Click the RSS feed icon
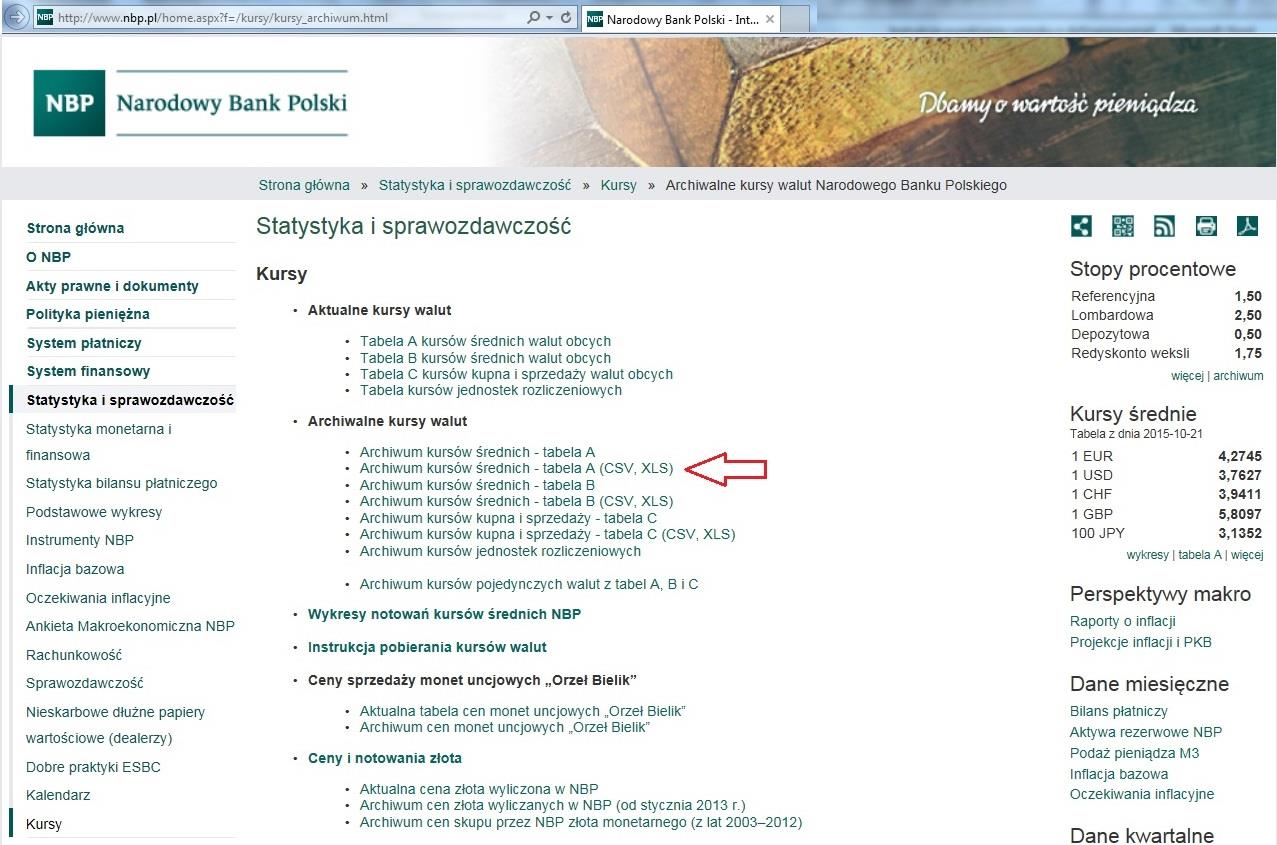 click(x=1164, y=226)
